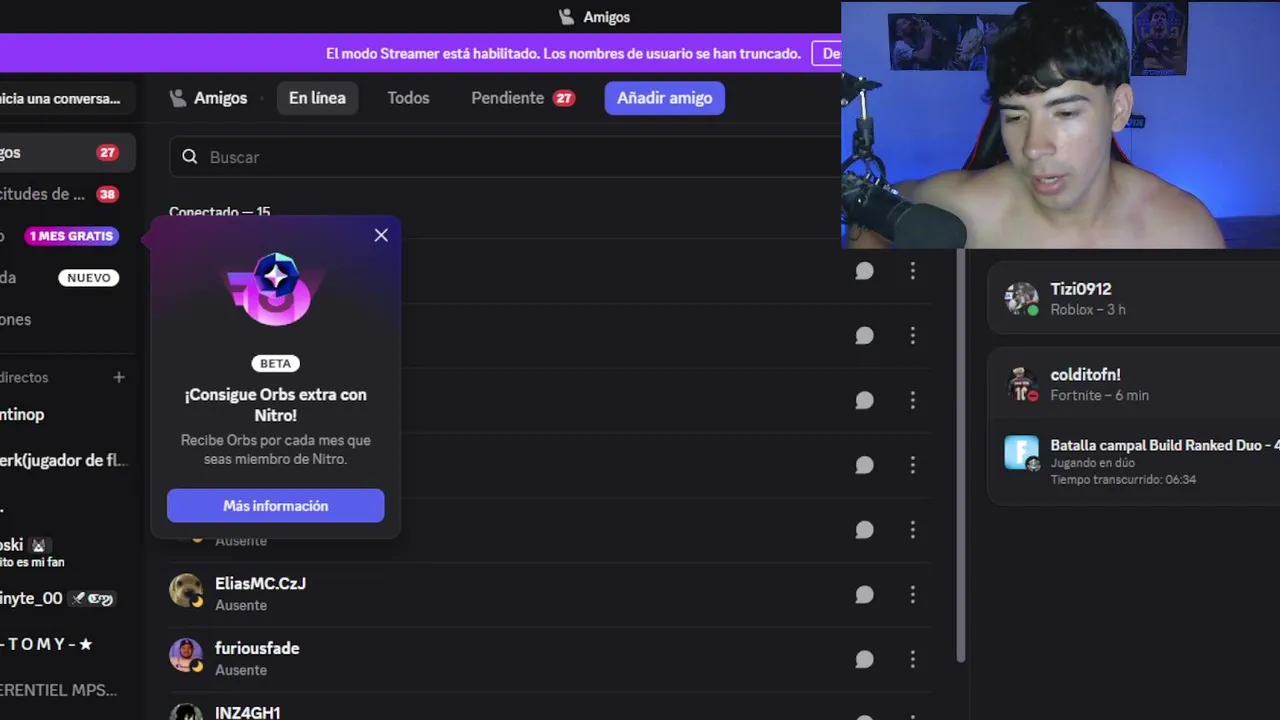Message furiousfade using the chat bubble icon

(x=864, y=660)
